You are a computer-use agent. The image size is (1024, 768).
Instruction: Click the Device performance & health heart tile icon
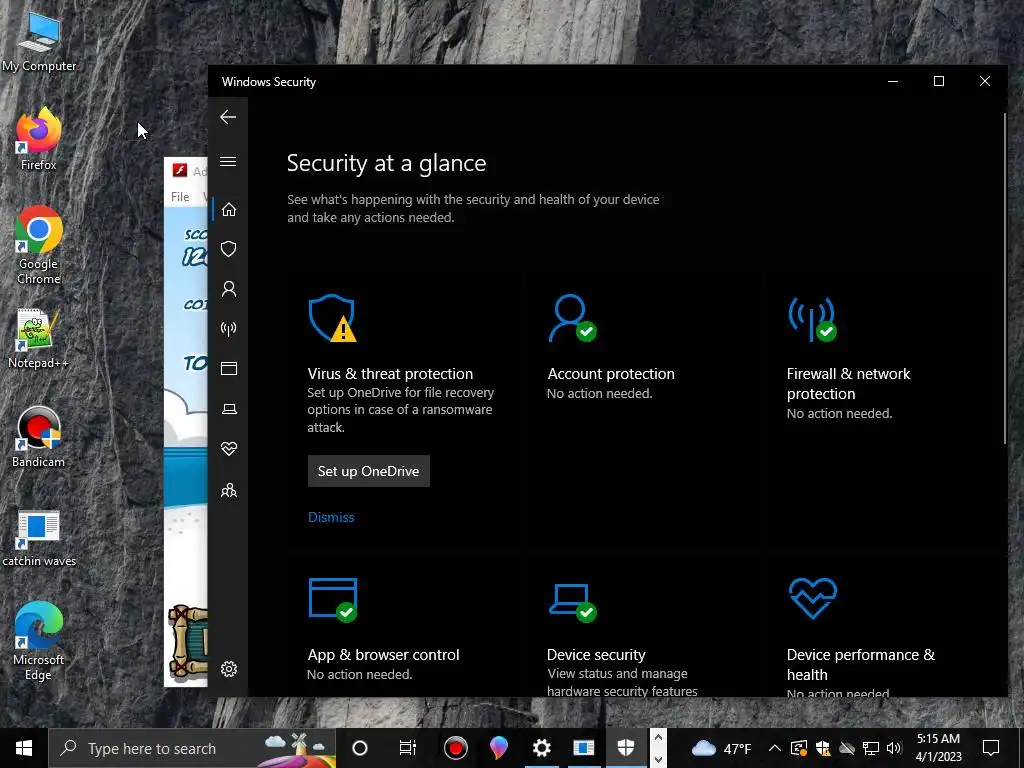coord(812,598)
